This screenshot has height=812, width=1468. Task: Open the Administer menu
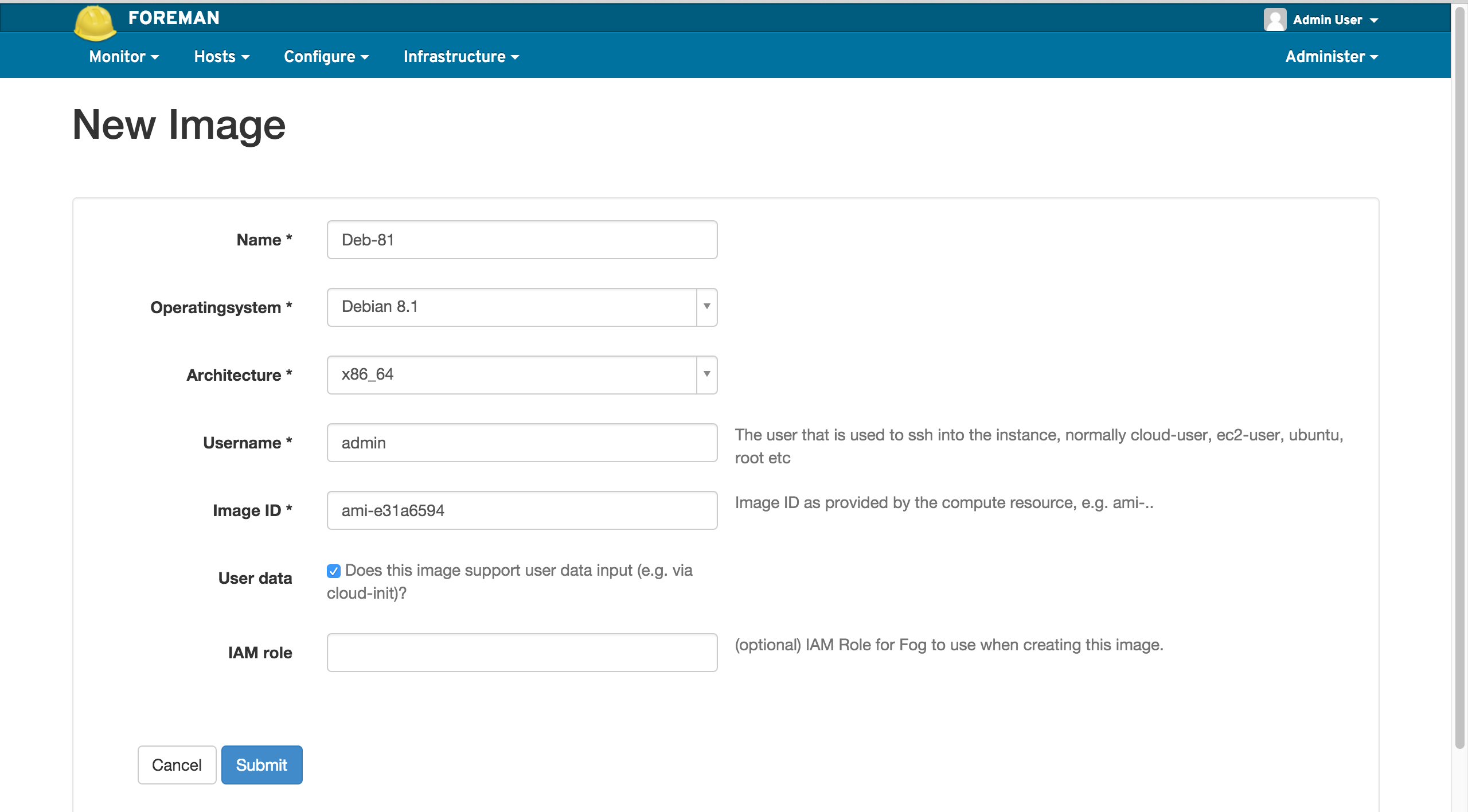1331,56
